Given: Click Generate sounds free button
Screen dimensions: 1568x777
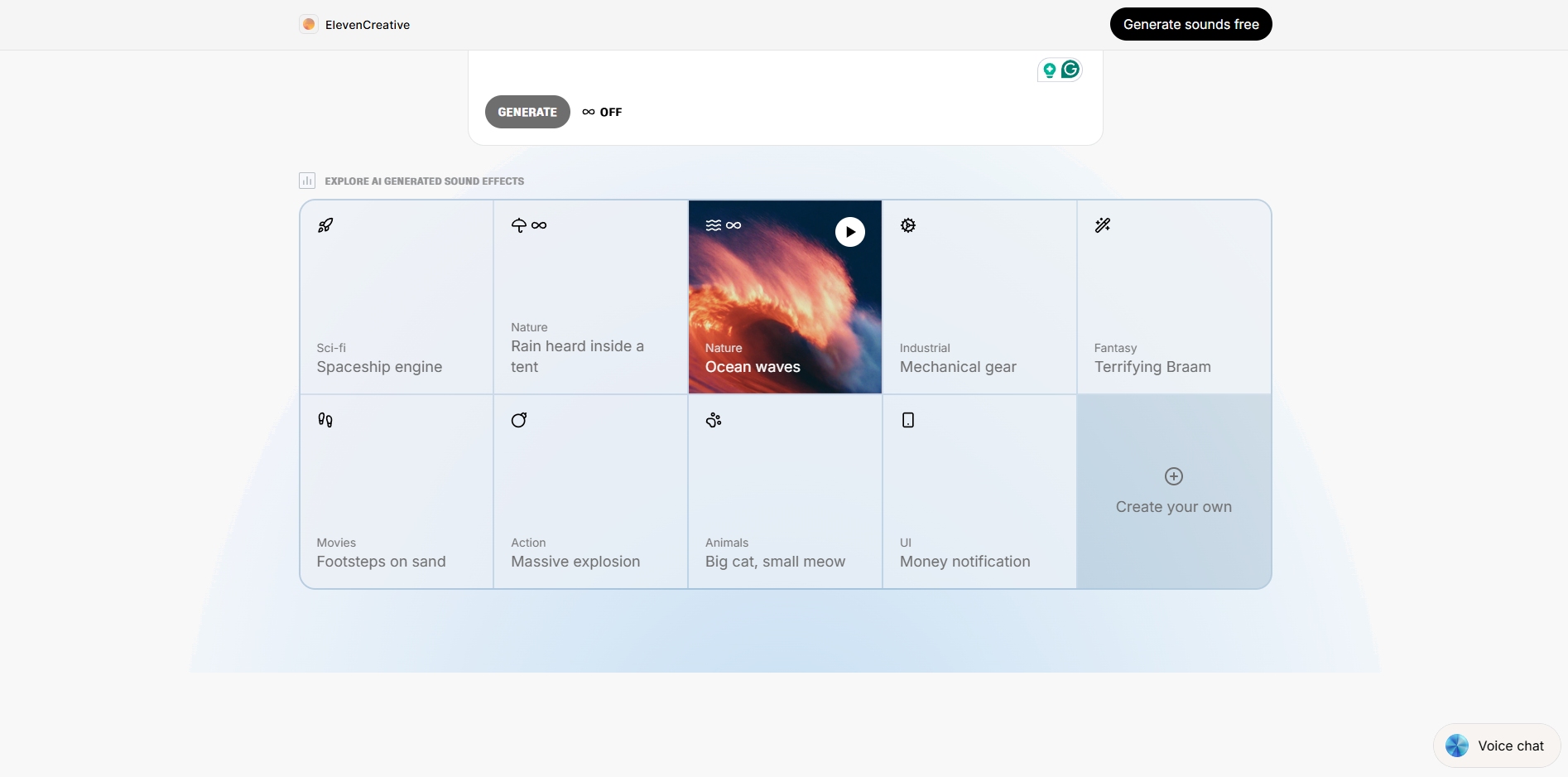Looking at the screenshot, I should coord(1190,24).
